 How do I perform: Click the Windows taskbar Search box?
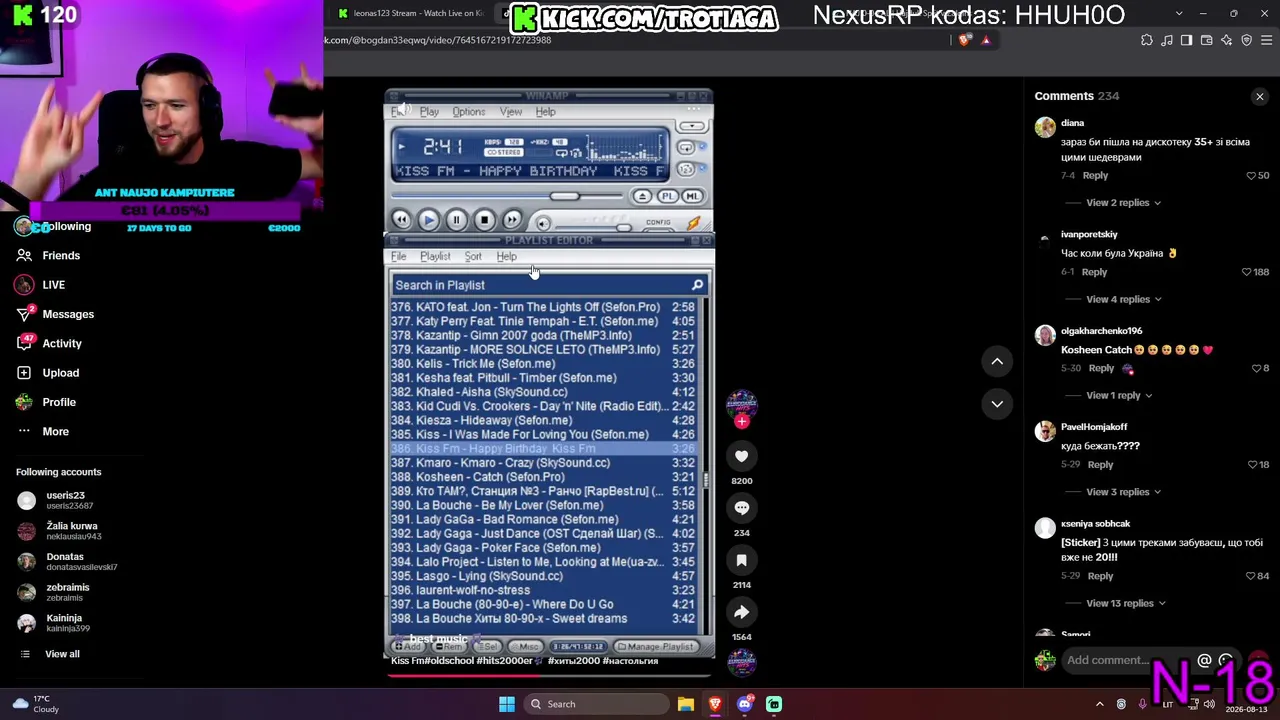597,704
